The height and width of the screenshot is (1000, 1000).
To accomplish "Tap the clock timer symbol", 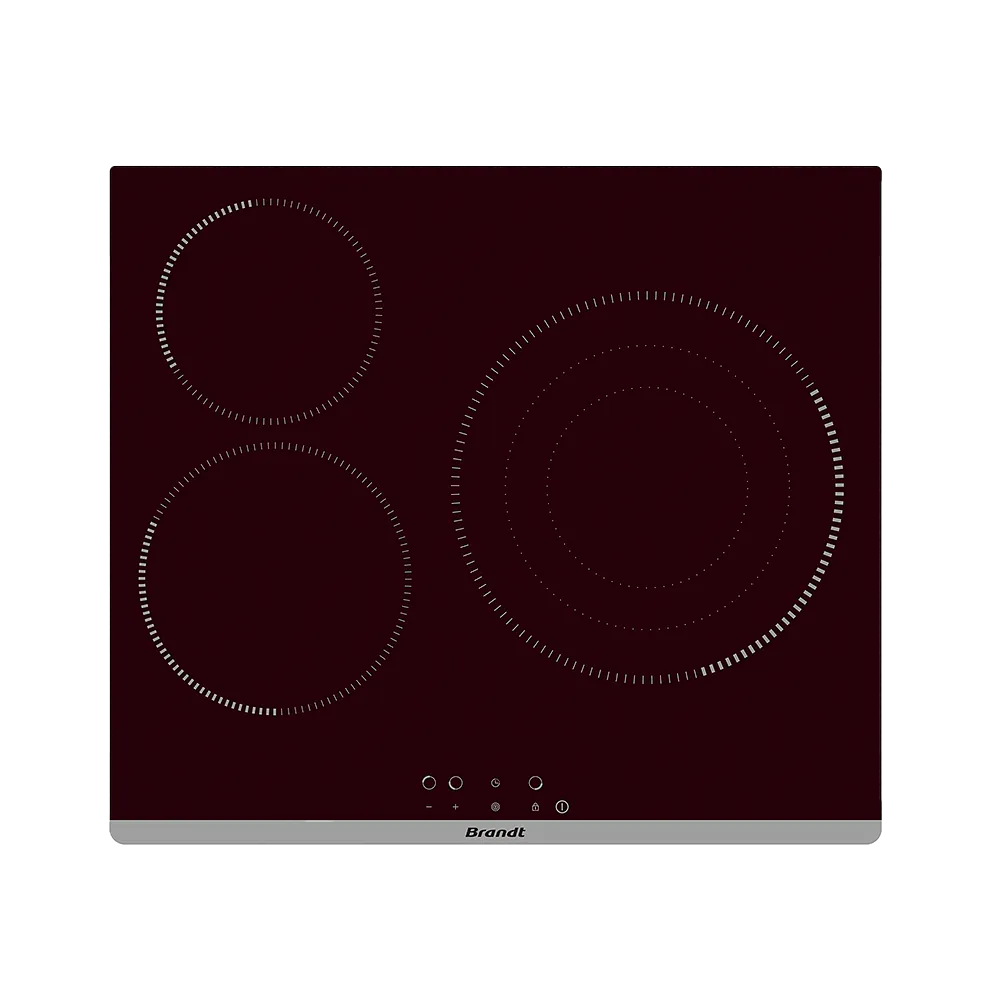I will 496,783.
